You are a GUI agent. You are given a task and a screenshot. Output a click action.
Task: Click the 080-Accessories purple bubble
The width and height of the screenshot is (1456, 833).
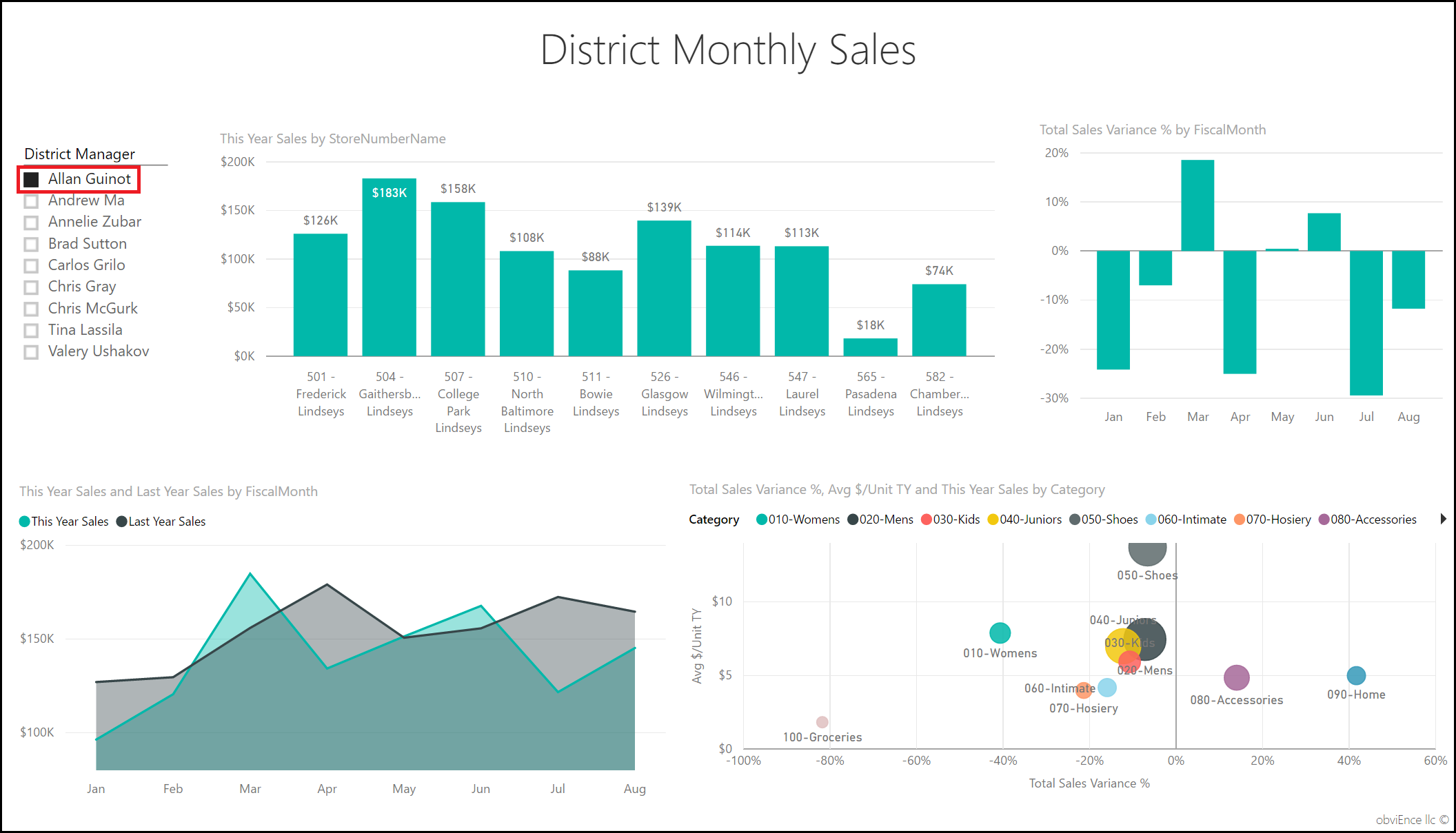[1236, 678]
